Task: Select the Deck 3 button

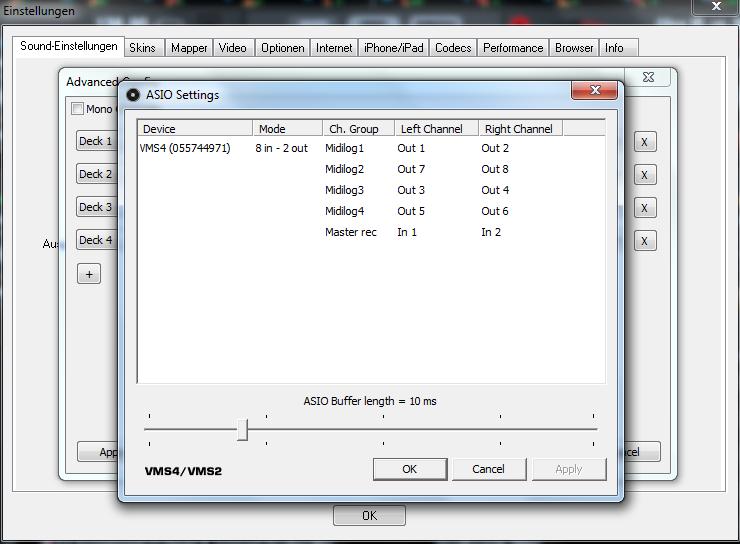Action: pos(96,207)
